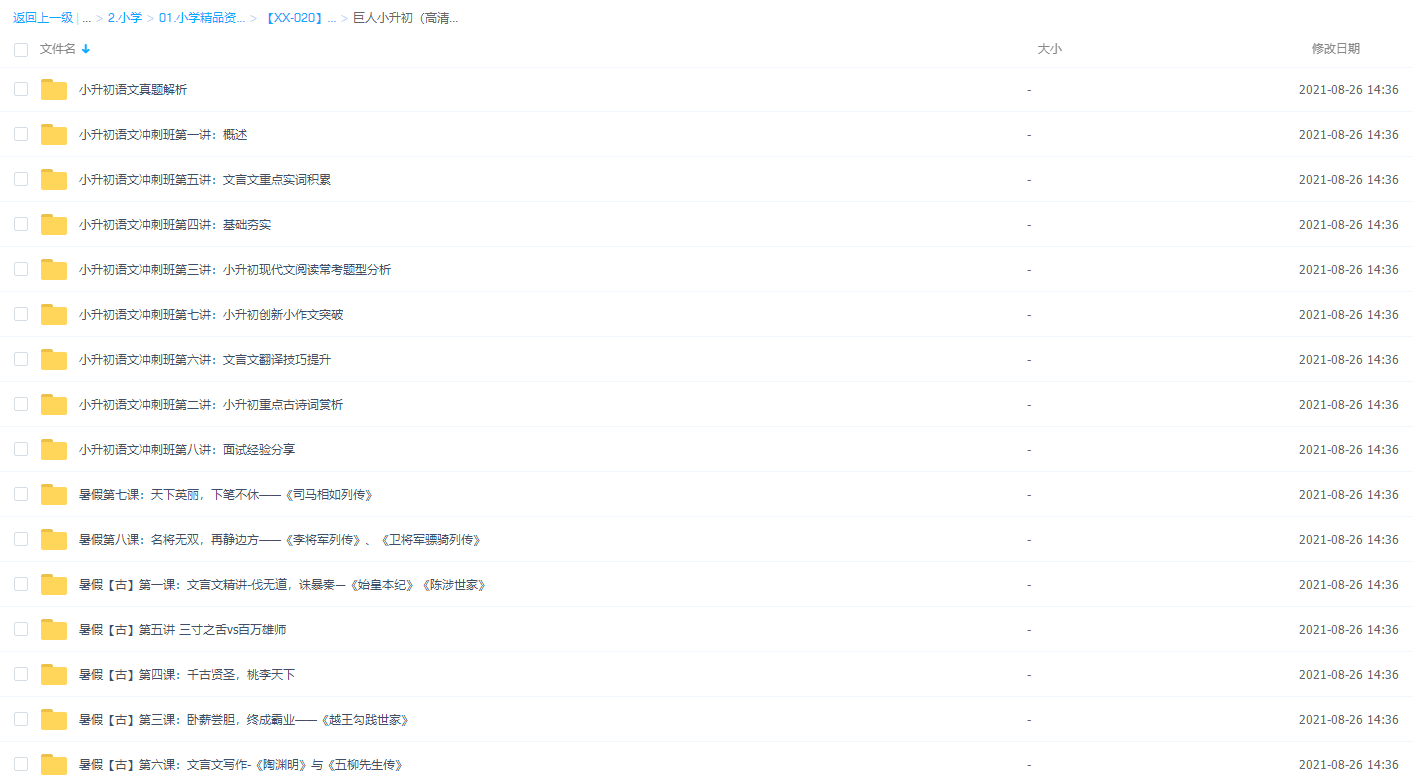The image size is (1413, 782).
Task: Select the checkbox for 暑假第八课 名将无双
Action: coord(21,539)
